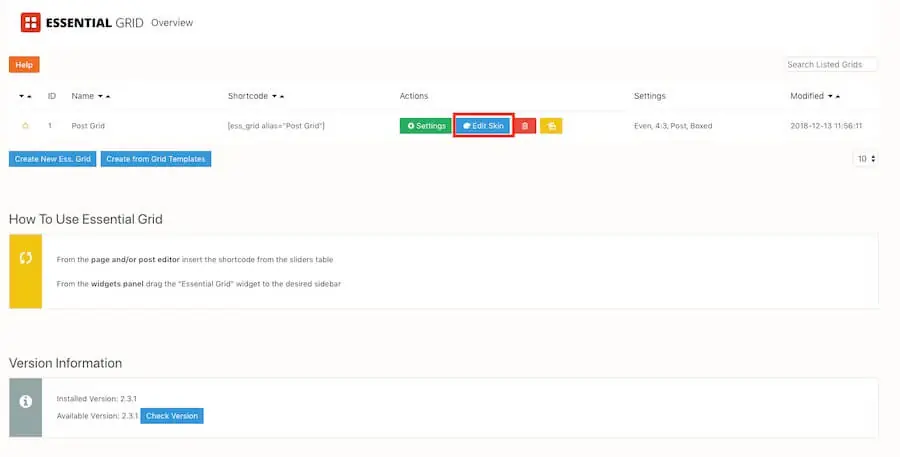Click settings summary Even, 4:3, Post, Boxed
The width and height of the screenshot is (900, 457).
coord(673,126)
